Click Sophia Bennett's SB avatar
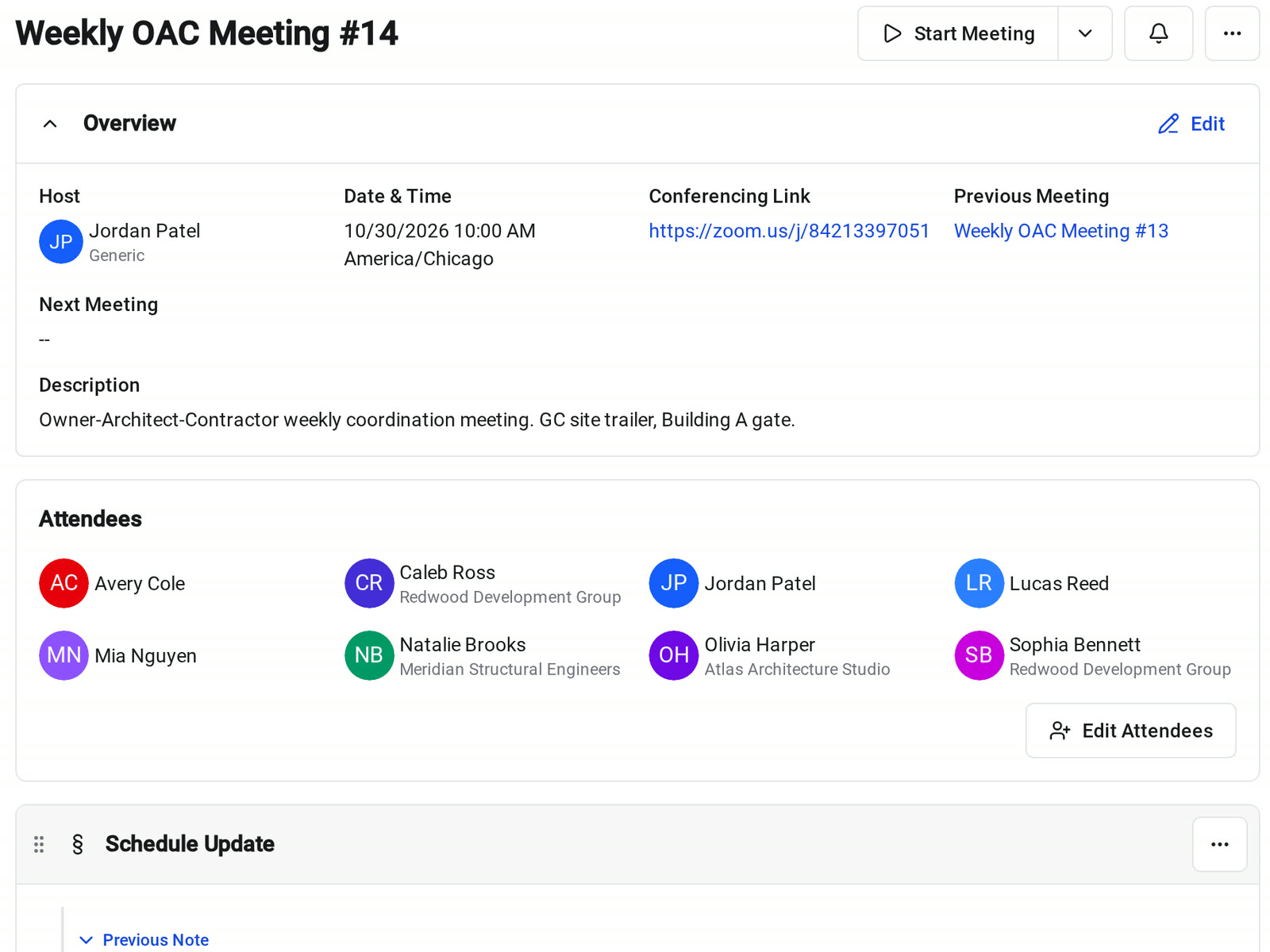1270x952 pixels. point(979,655)
